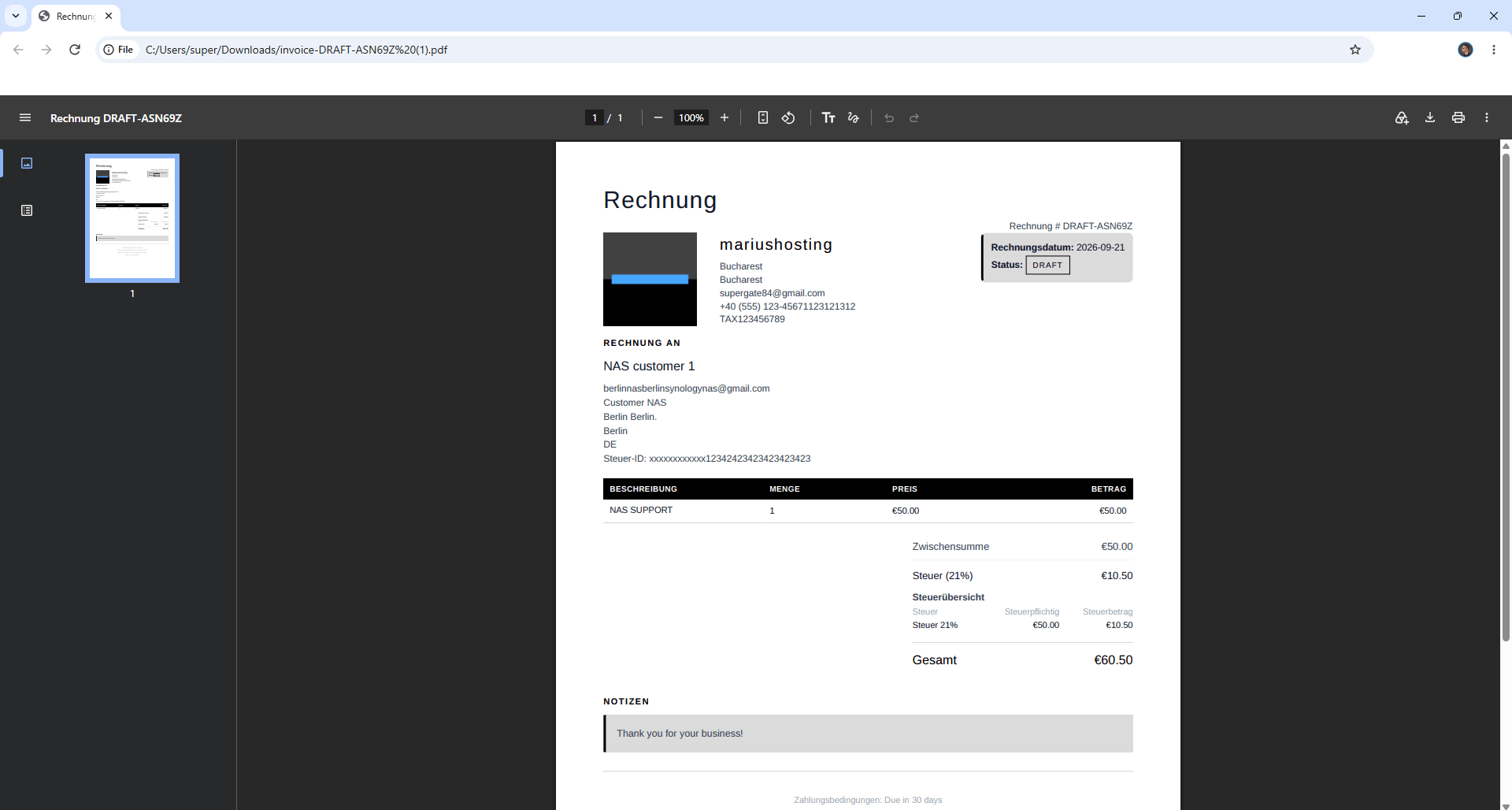Show document outline in sidebar
Viewport: 1512px width, 810px height.
click(27, 210)
